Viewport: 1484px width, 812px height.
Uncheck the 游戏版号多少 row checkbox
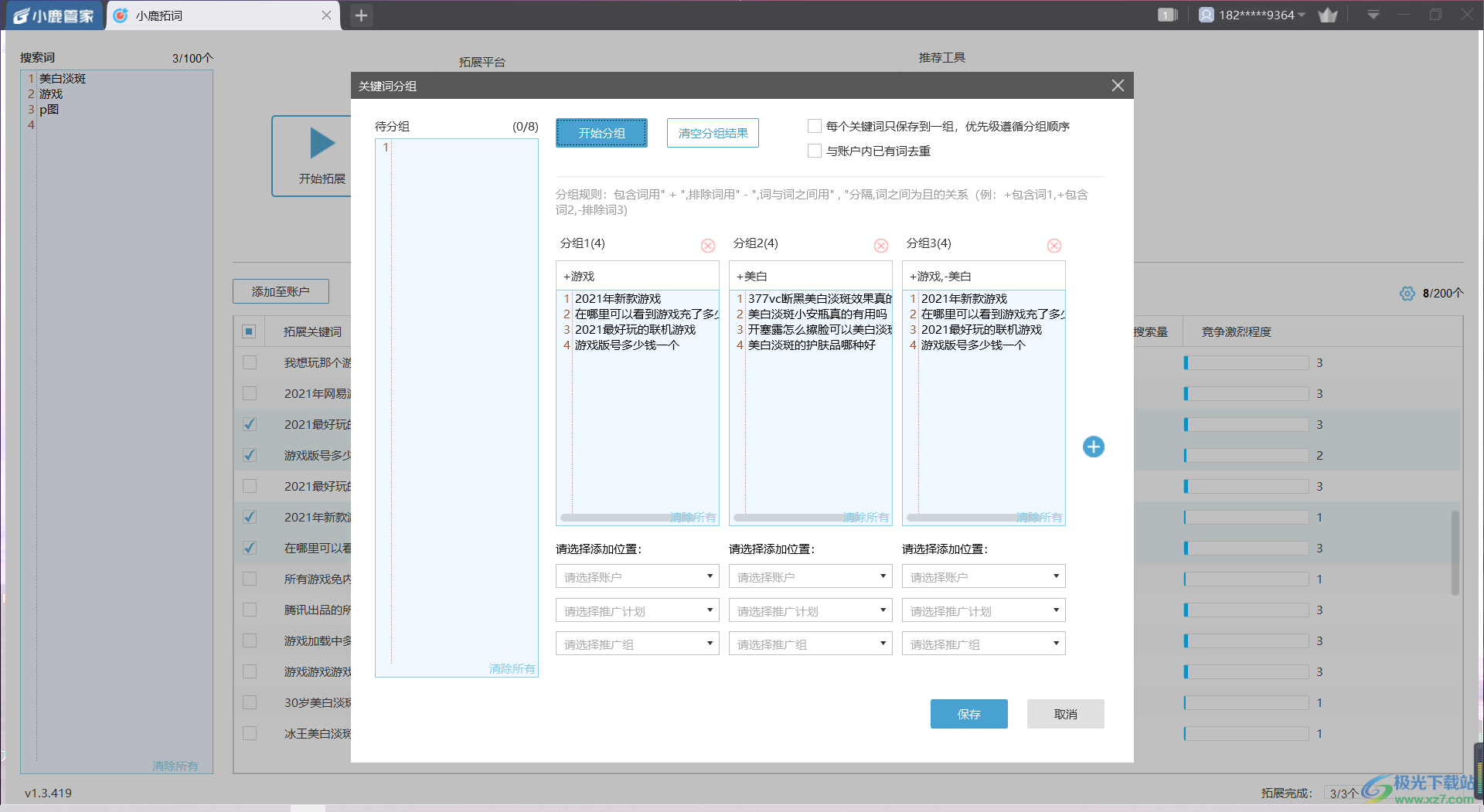tap(249, 455)
